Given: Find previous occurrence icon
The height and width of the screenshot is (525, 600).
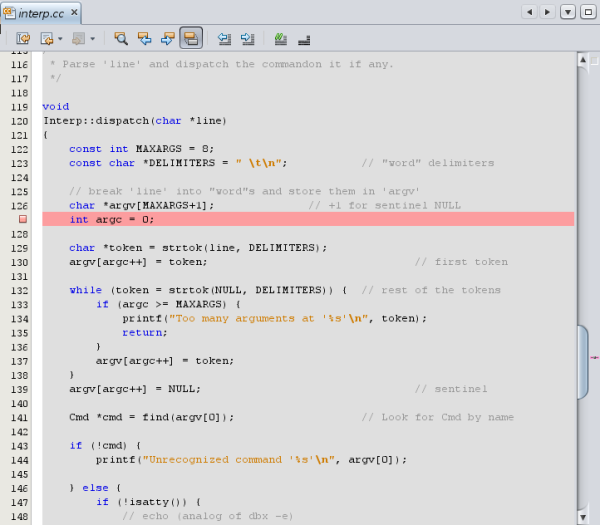Looking at the screenshot, I should coord(144,38).
